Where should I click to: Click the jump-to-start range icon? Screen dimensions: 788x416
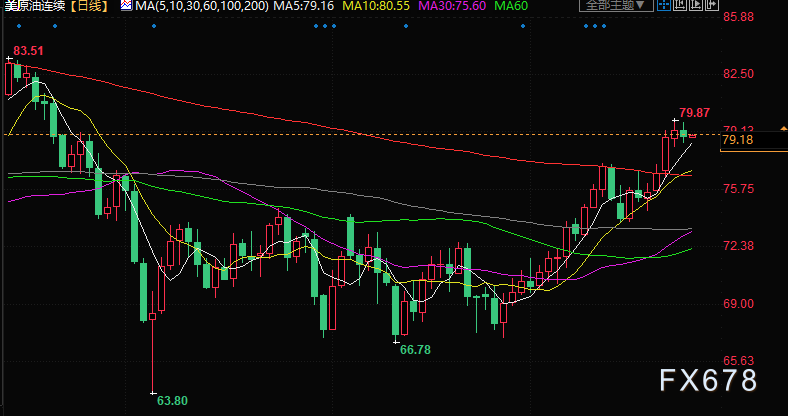point(680,5)
